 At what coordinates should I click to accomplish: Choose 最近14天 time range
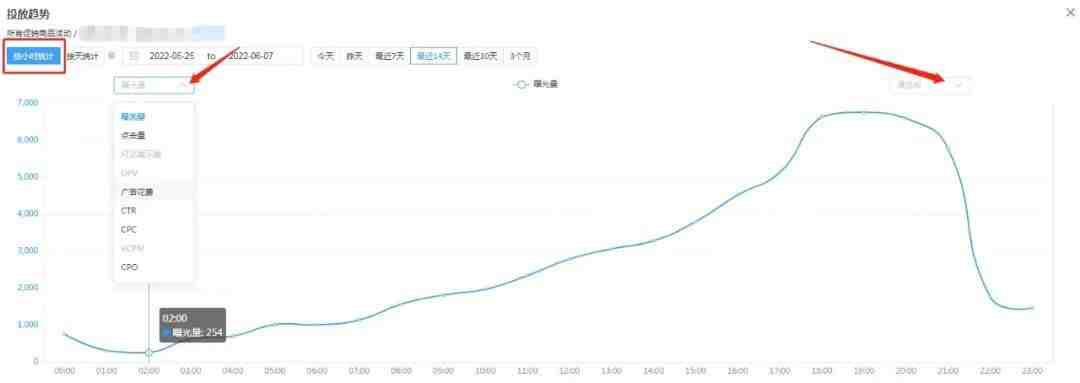point(433,56)
